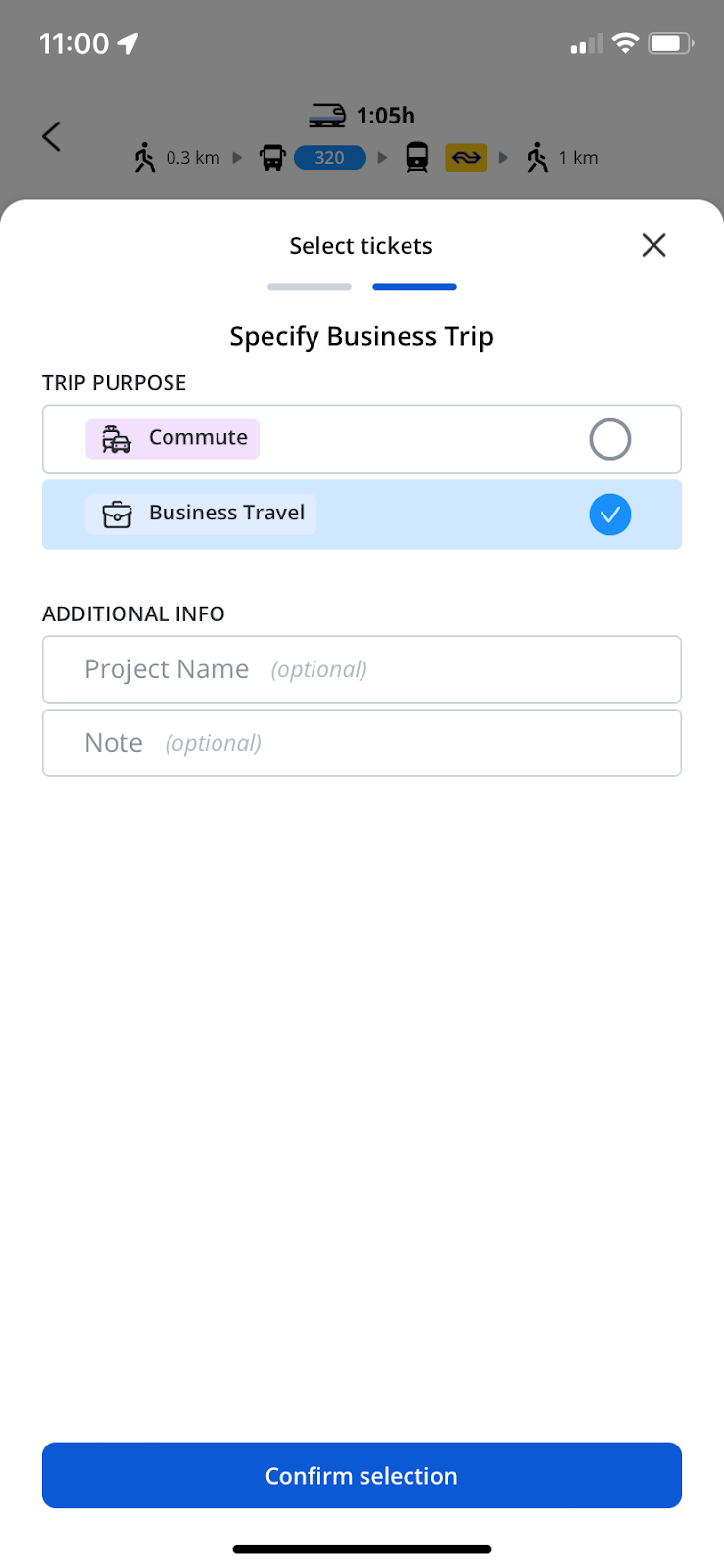Tap the first walking figure icon
This screenshot has width=724, height=1568.
click(x=145, y=158)
